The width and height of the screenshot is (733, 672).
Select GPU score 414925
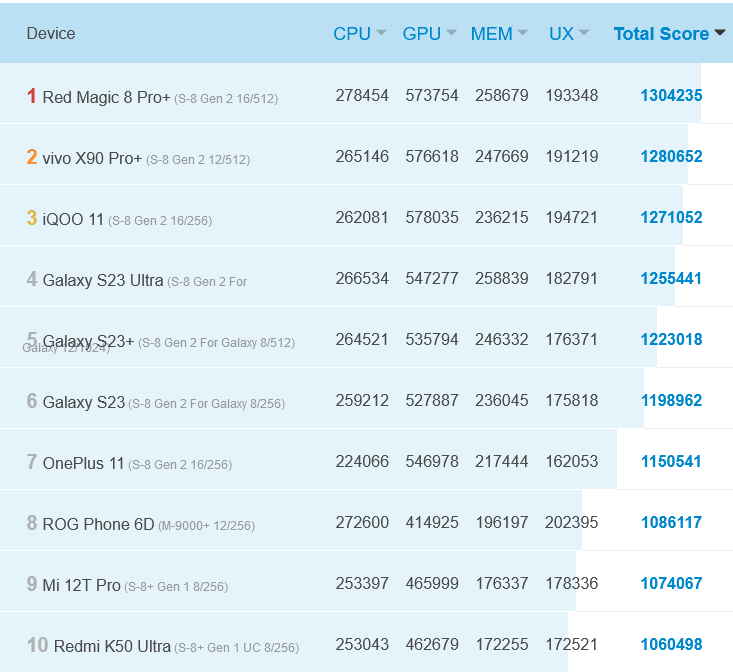[x=431, y=522]
